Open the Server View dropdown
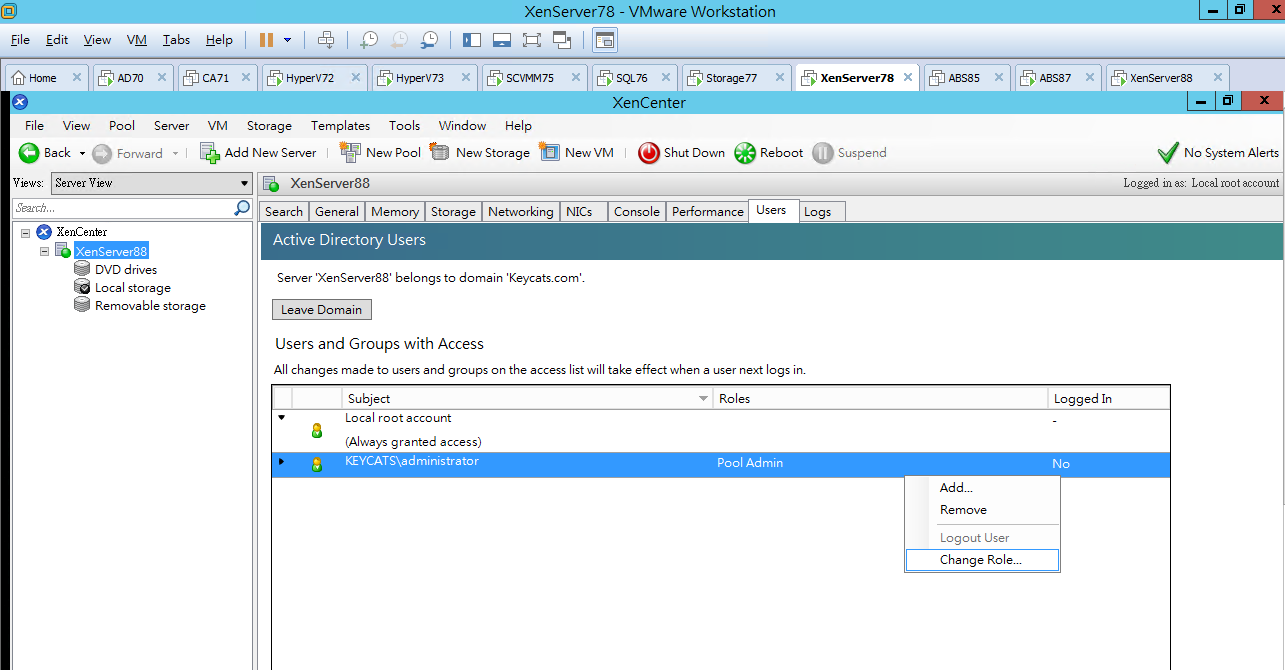1286x670 pixels. pyautogui.click(x=152, y=183)
